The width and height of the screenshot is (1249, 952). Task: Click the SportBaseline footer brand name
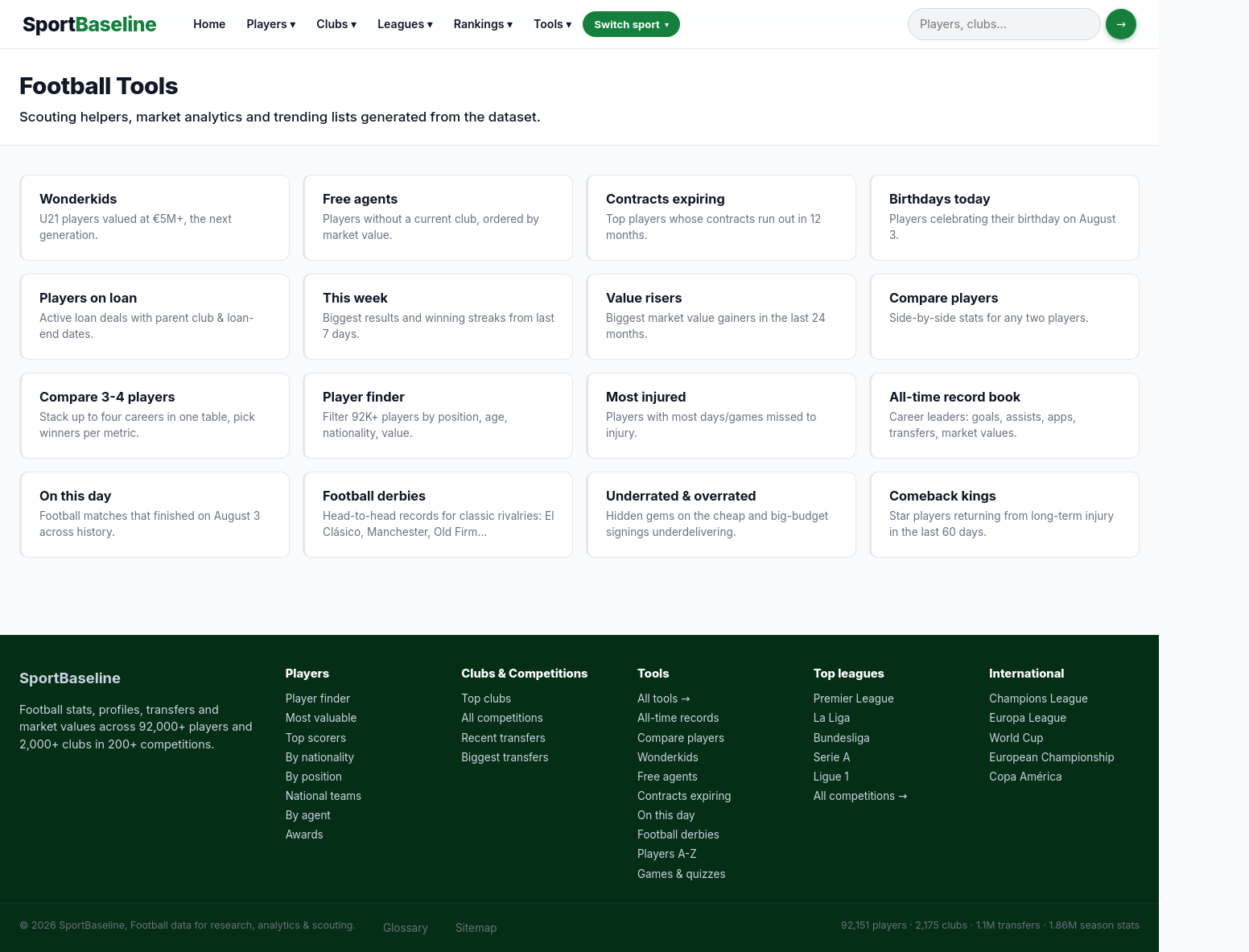(x=70, y=678)
